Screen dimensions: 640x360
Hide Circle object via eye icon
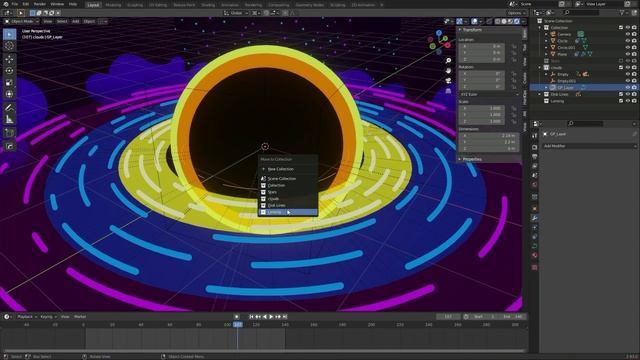(x=628, y=41)
